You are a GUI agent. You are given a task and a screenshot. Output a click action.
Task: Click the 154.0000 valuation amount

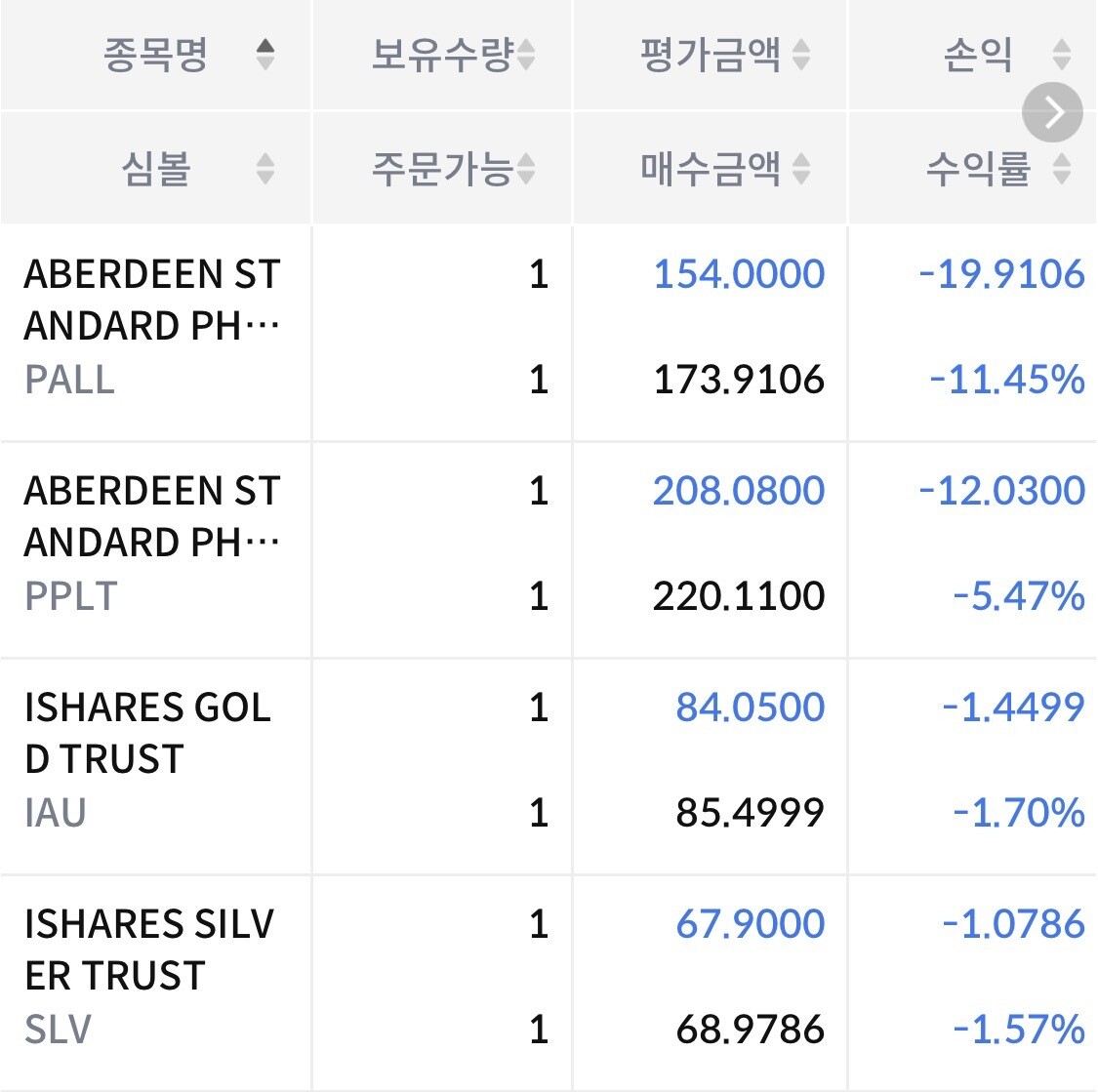click(739, 273)
